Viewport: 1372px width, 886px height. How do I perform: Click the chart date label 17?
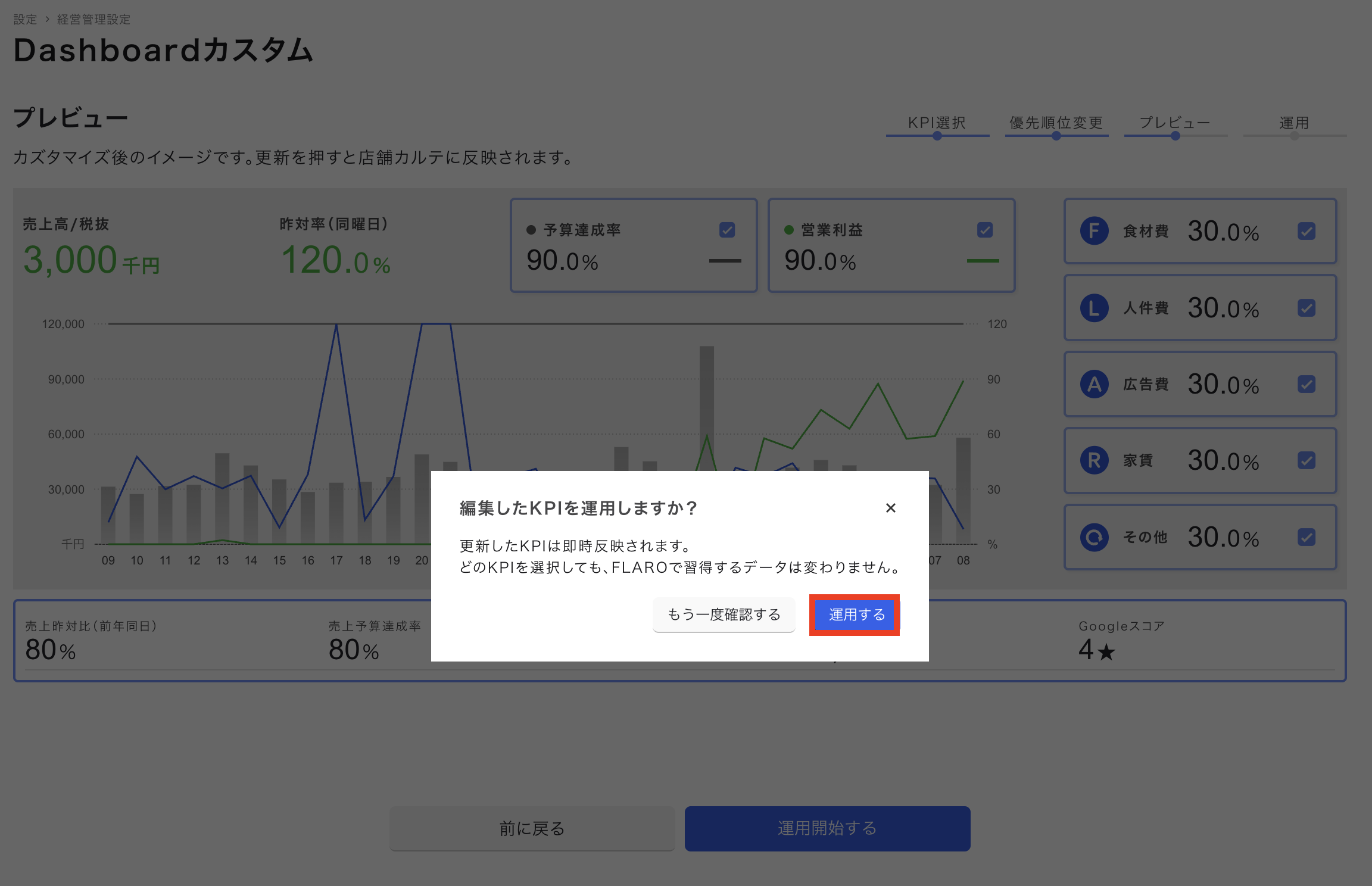336,560
